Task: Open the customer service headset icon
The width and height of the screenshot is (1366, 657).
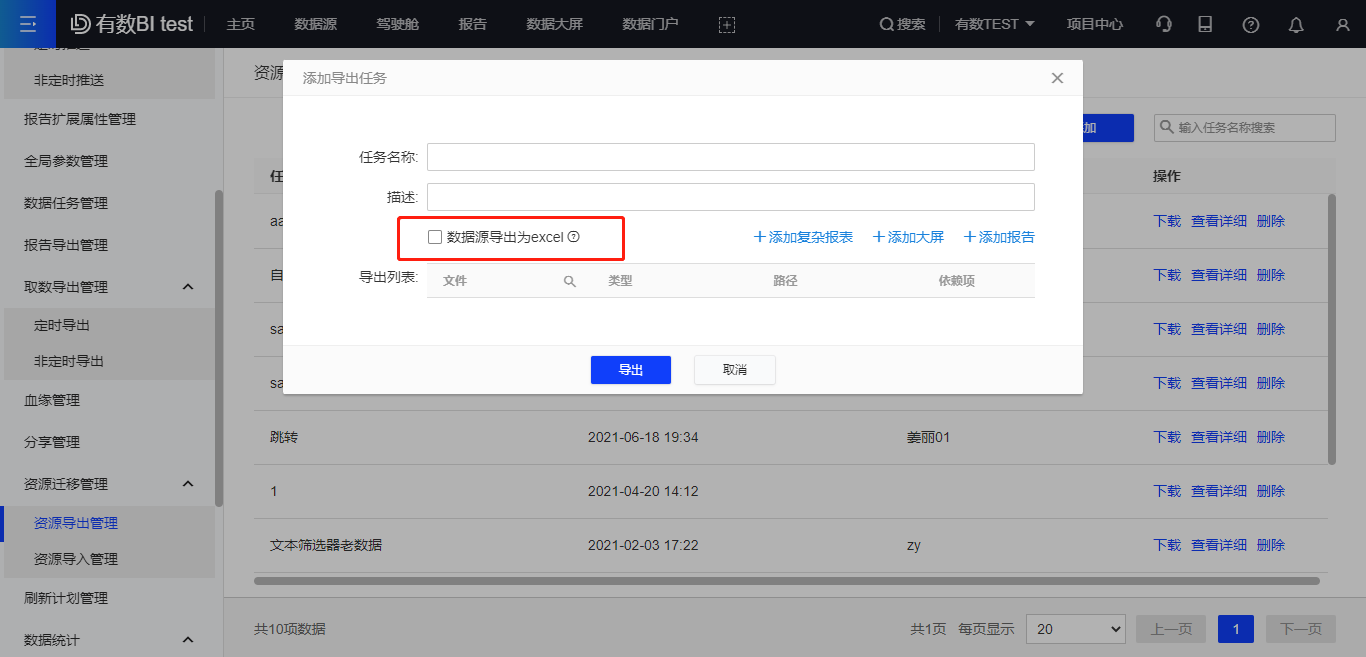Action: [x=1164, y=24]
